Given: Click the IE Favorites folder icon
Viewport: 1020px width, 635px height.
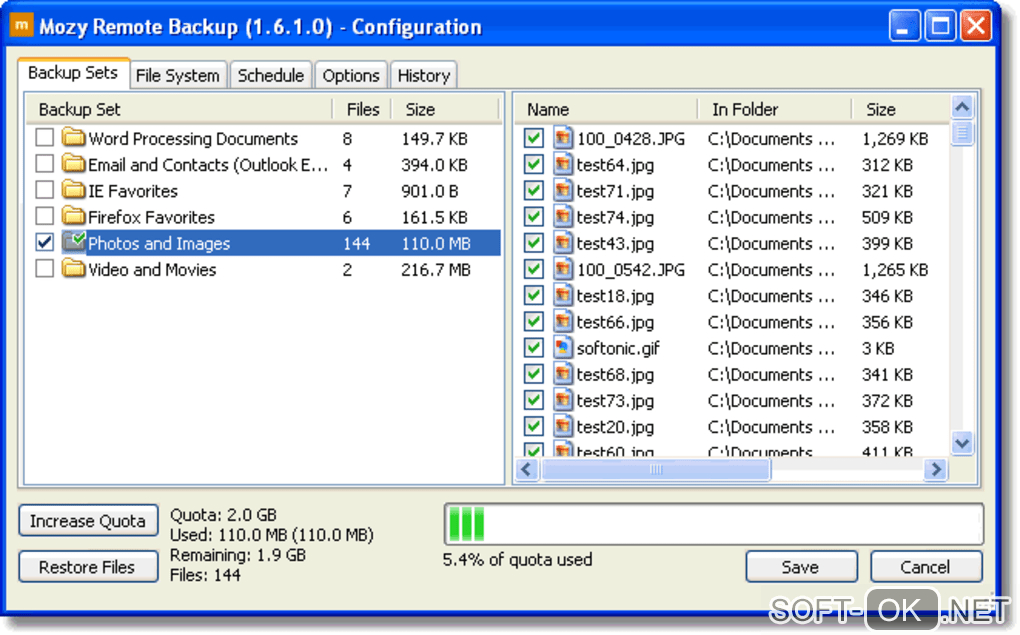Looking at the screenshot, I should [74, 190].
